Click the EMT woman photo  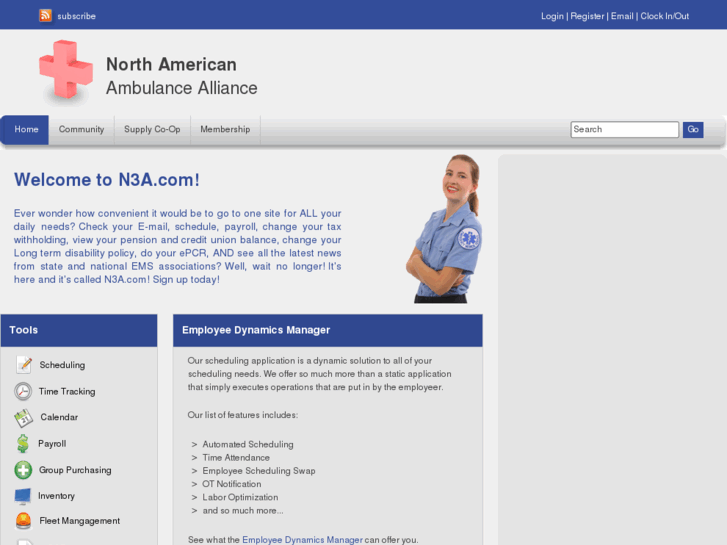(444, 229)
